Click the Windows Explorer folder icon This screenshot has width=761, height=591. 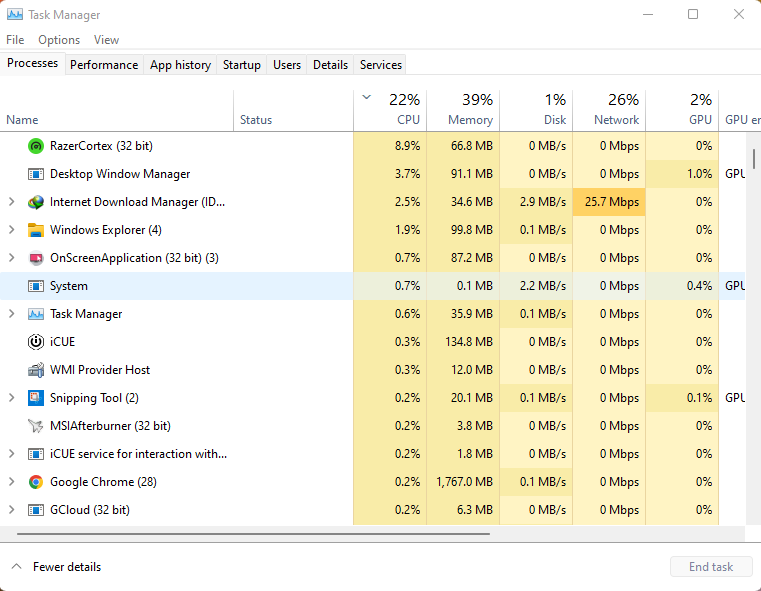point(36,230)
